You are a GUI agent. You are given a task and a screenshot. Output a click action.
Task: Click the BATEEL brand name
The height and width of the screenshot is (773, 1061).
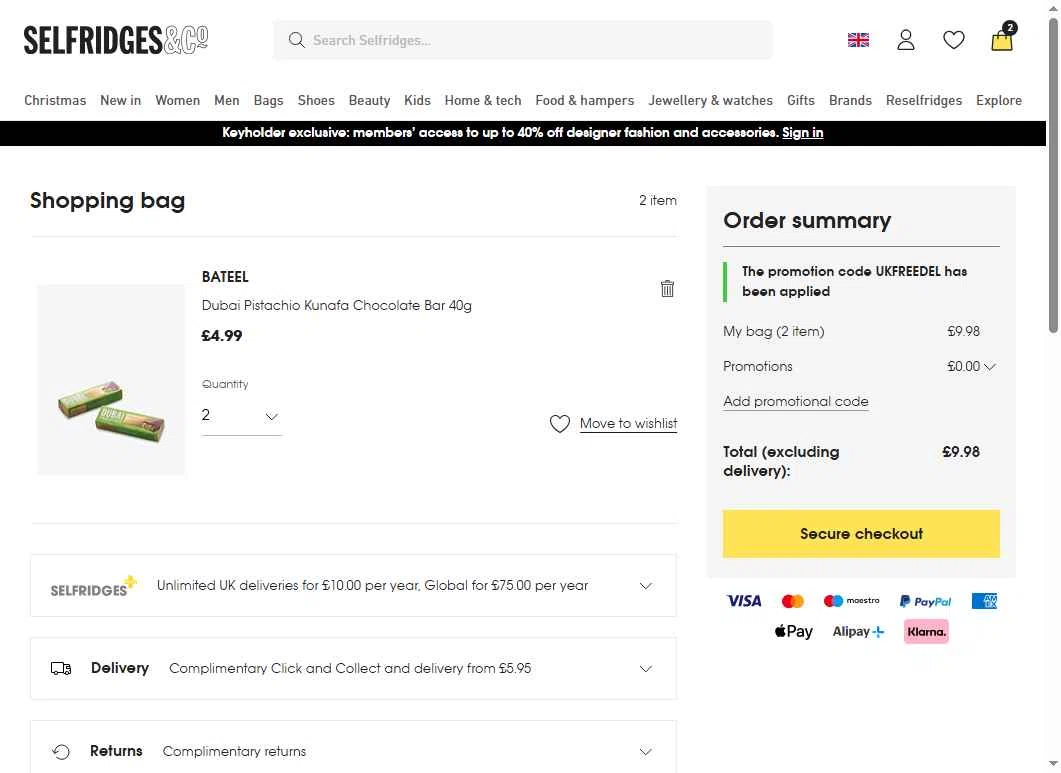pyautogui.click(x=225, y=277)
